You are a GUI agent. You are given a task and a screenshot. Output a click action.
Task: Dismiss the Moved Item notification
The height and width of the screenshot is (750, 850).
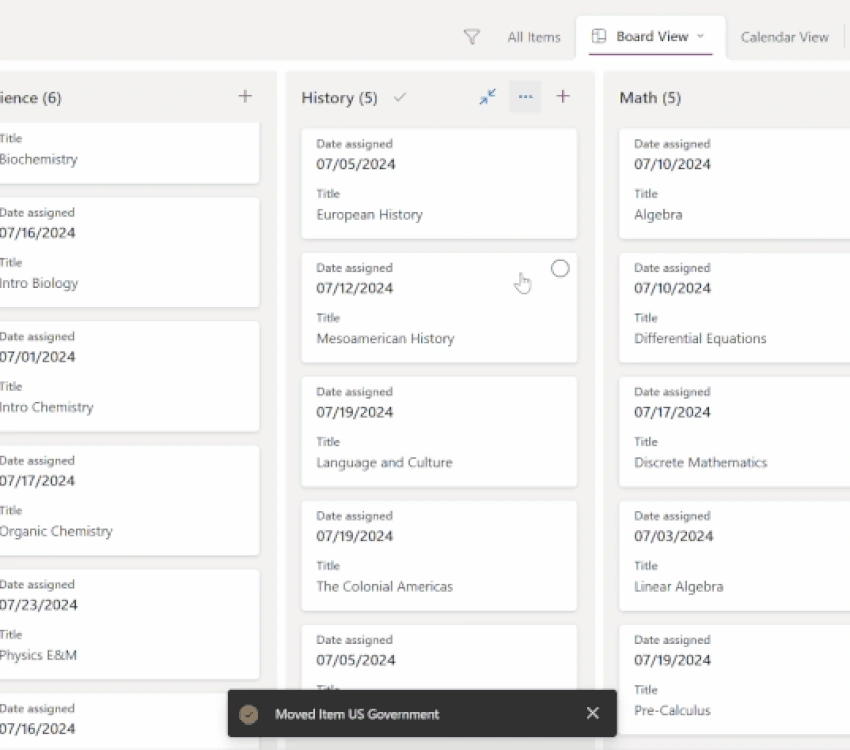click(593, 713)
